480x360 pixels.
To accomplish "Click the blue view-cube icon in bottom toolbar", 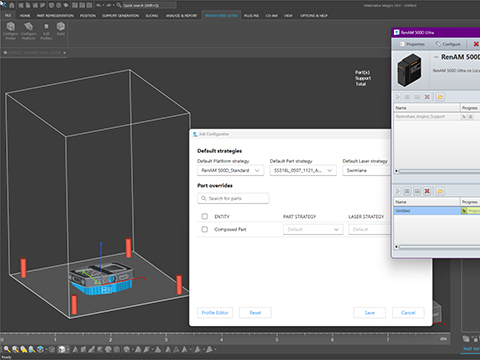I will click(x=40, y=349).
